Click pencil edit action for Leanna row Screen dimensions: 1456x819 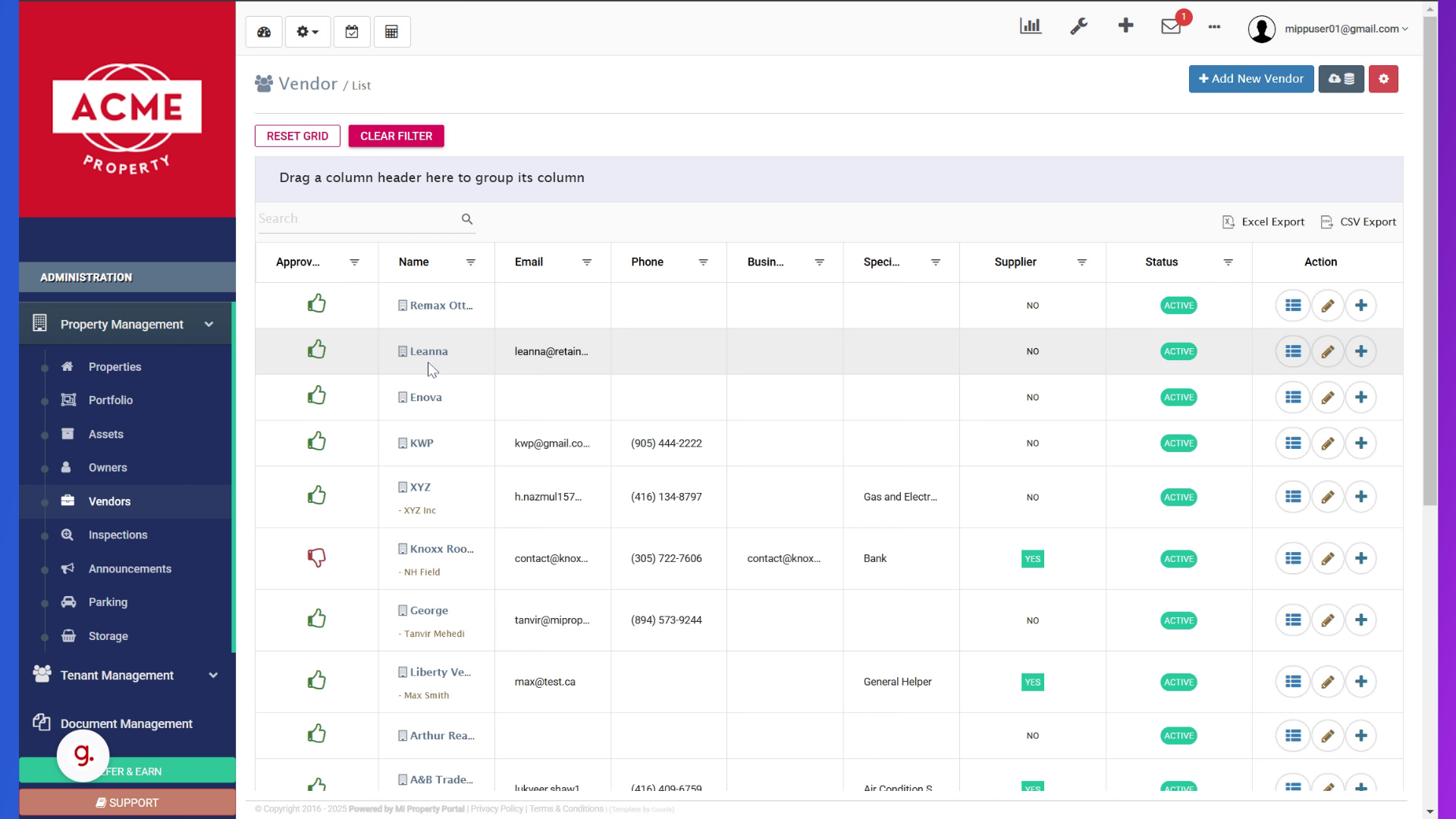[1327, 352]
